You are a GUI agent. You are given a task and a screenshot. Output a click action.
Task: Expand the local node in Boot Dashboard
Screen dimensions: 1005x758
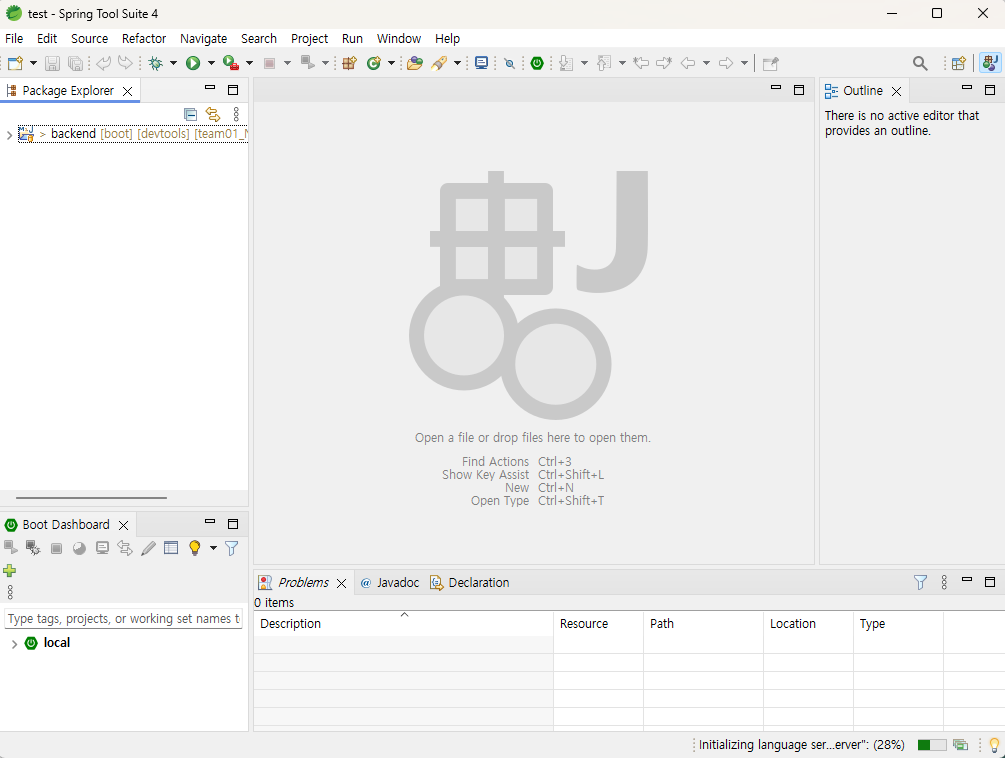[x=14, y=643]
